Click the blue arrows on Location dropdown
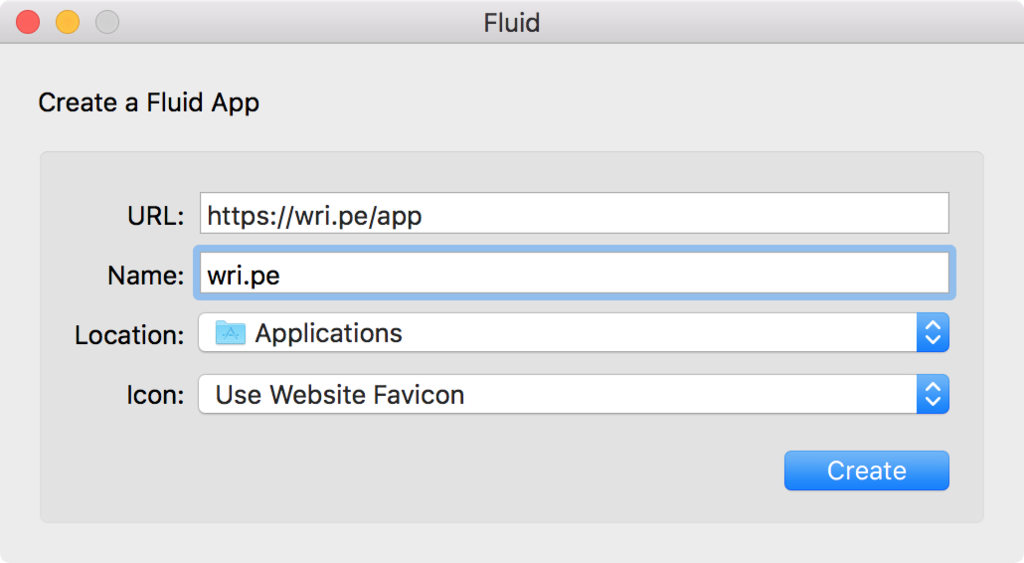This screenshot has width=1024, height=563. [x=932, y=333]
